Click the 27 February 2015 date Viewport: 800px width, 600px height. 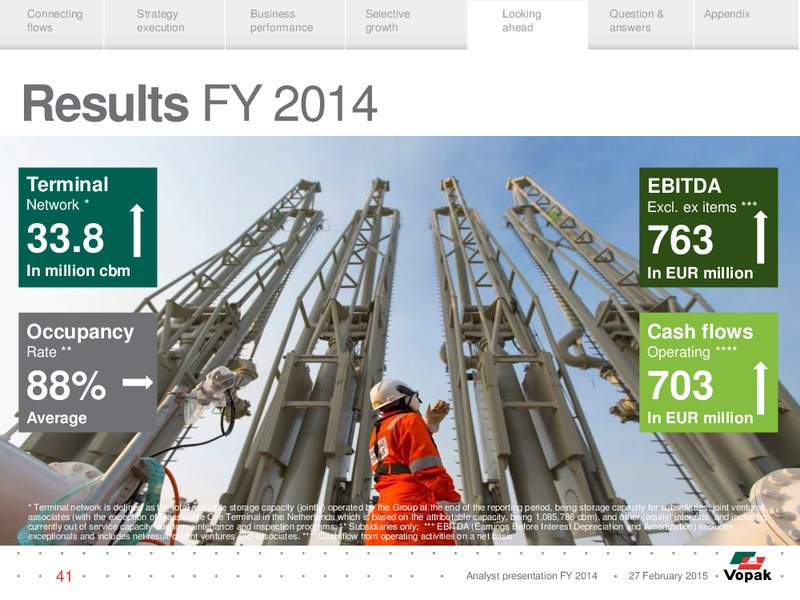click(x=668, y=576)
